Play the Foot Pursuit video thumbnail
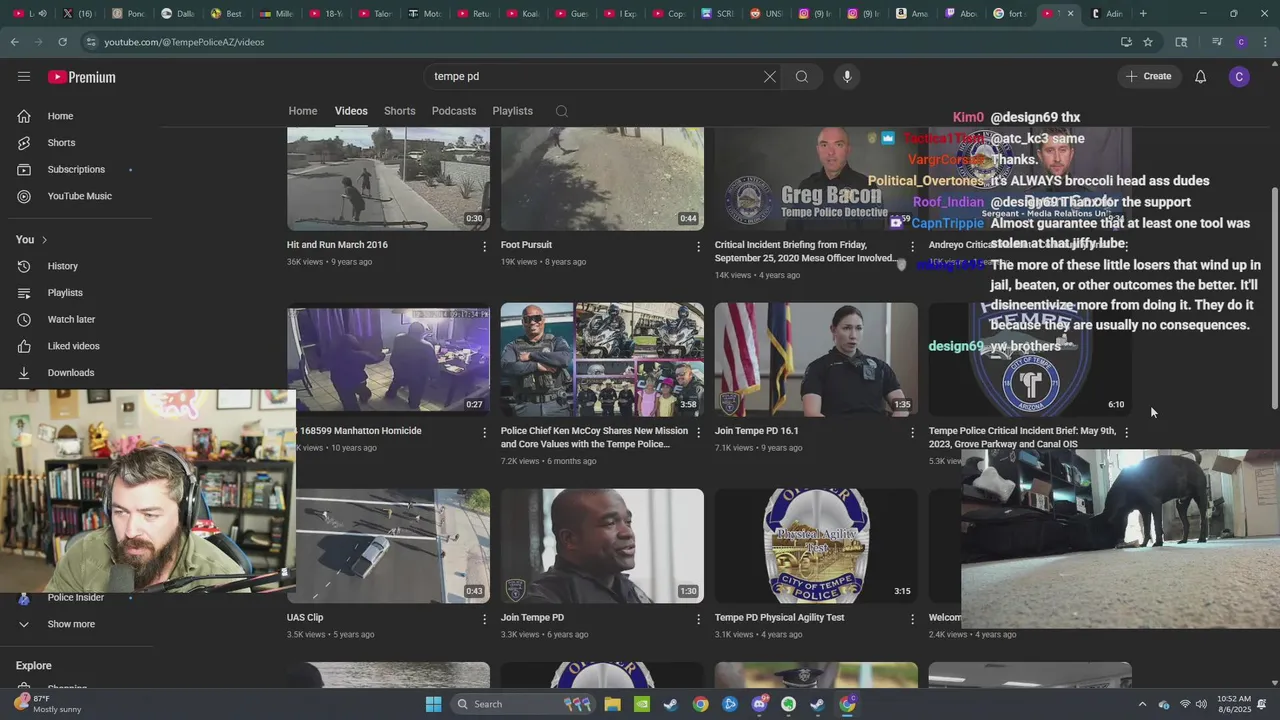The height and width of the screenshot is (720, 1280). (602, 179)
